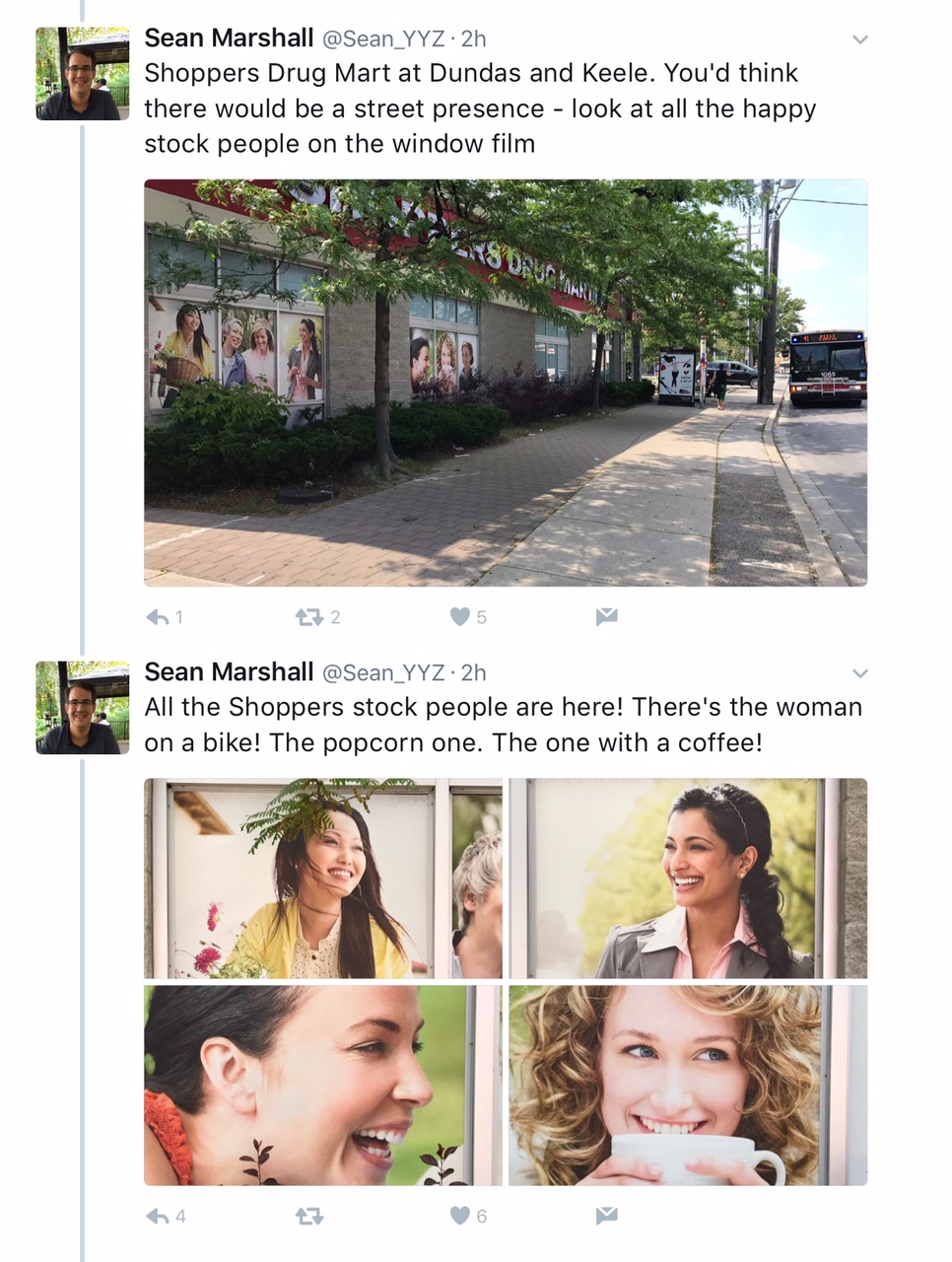
Task: View the woman with coffee image
Action: (x=687, y=1085)
